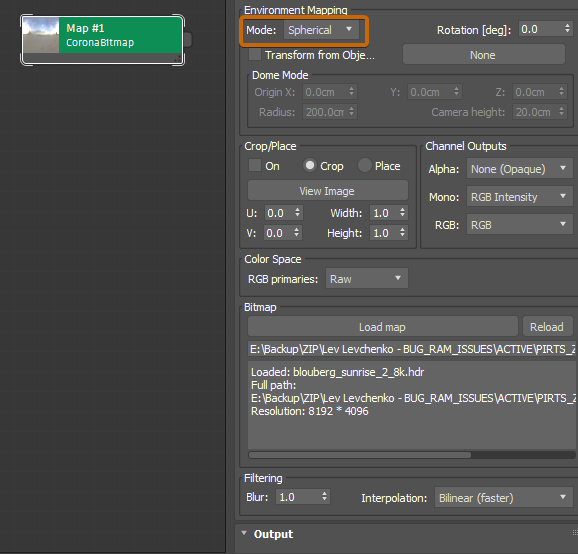This screenshot has height=554, width=578.
Task: Click the Height value field
Action: [x=384, y=233]
